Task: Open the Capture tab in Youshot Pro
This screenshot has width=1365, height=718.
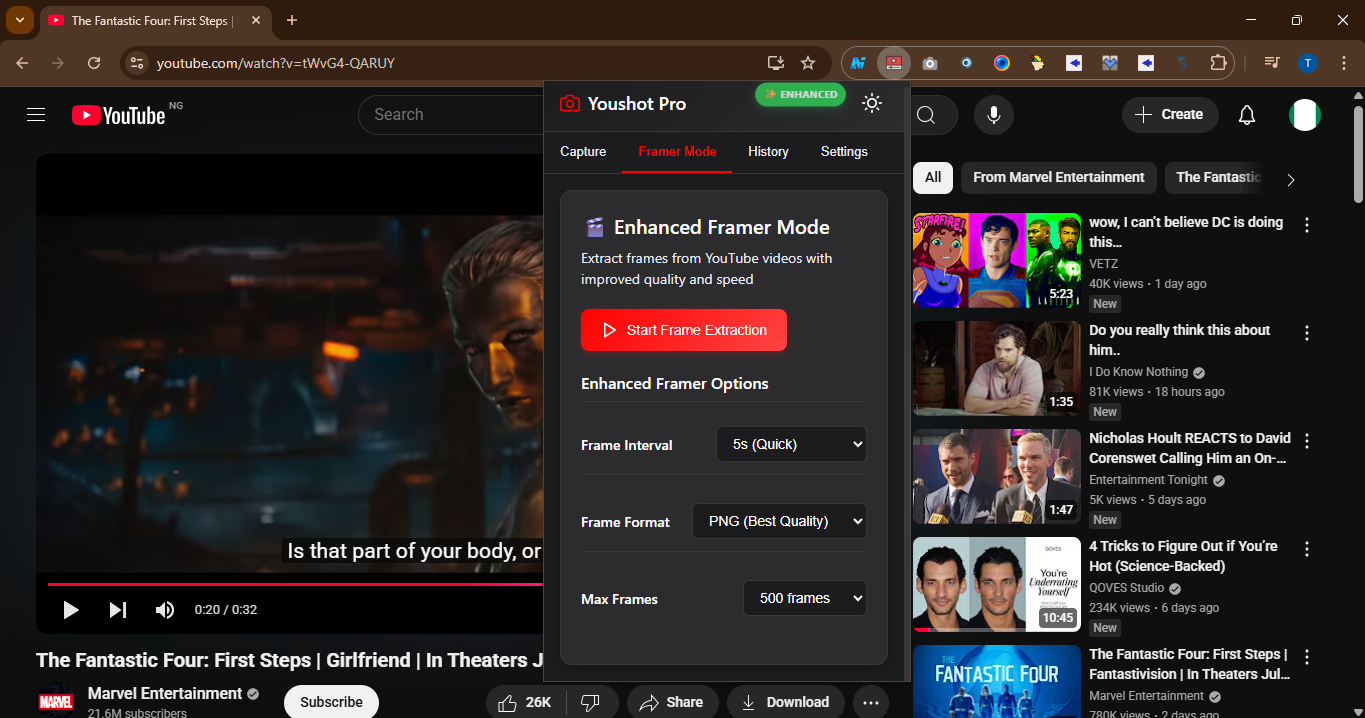Action: tap(583, 151)
